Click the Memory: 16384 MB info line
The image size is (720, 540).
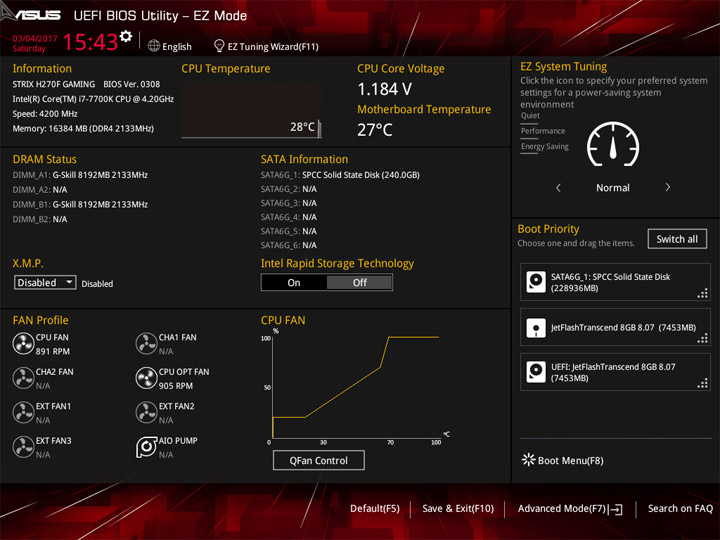[x=83, y=129]
